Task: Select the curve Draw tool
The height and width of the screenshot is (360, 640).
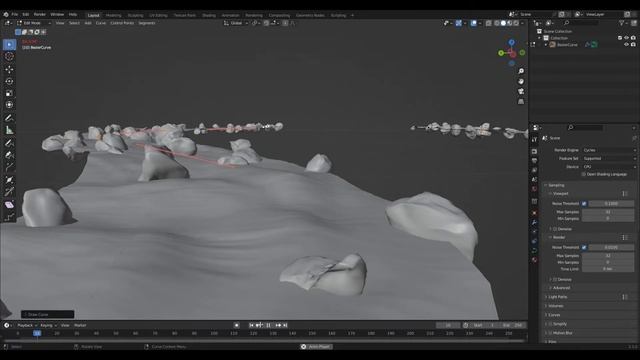Action: click(9, 143)
